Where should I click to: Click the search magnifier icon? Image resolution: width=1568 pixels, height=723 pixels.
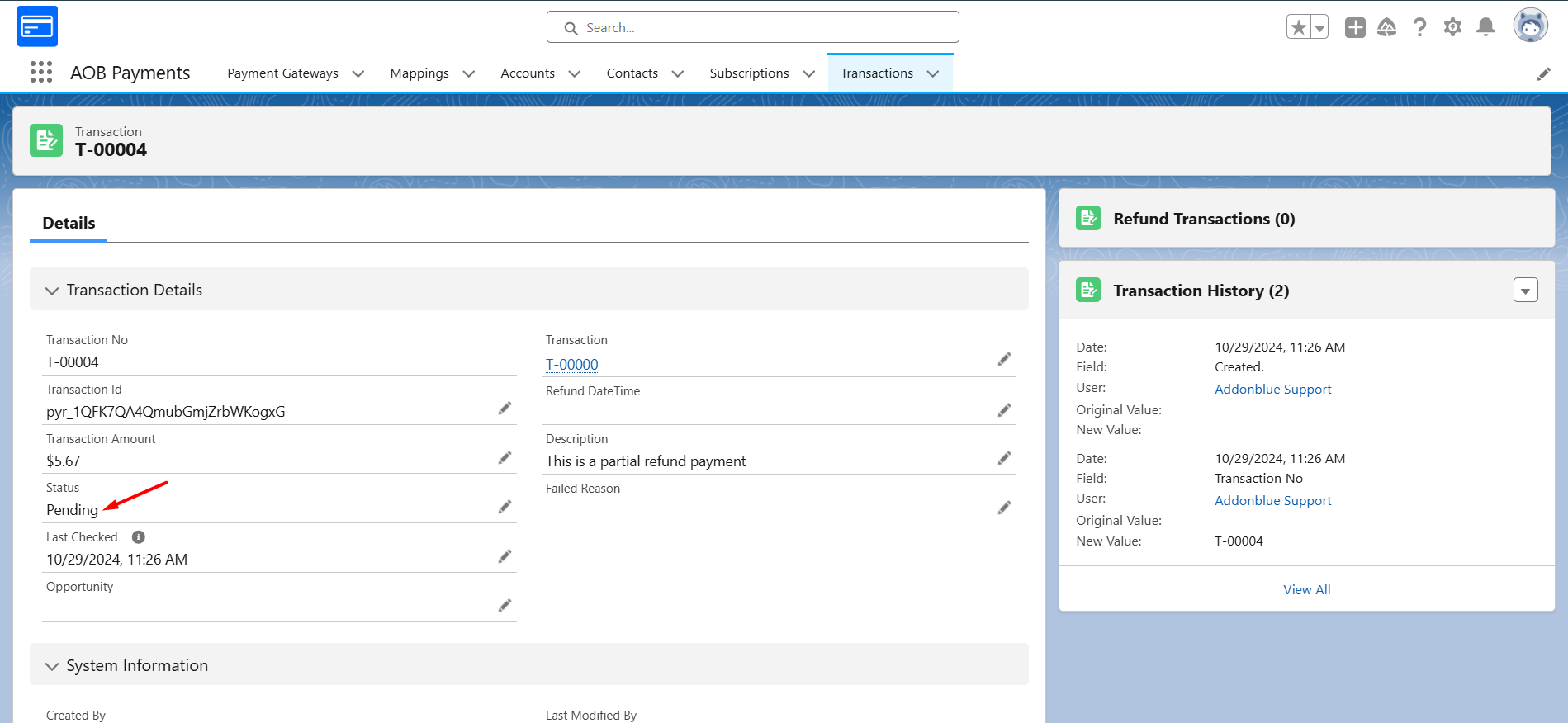[571, 28]
